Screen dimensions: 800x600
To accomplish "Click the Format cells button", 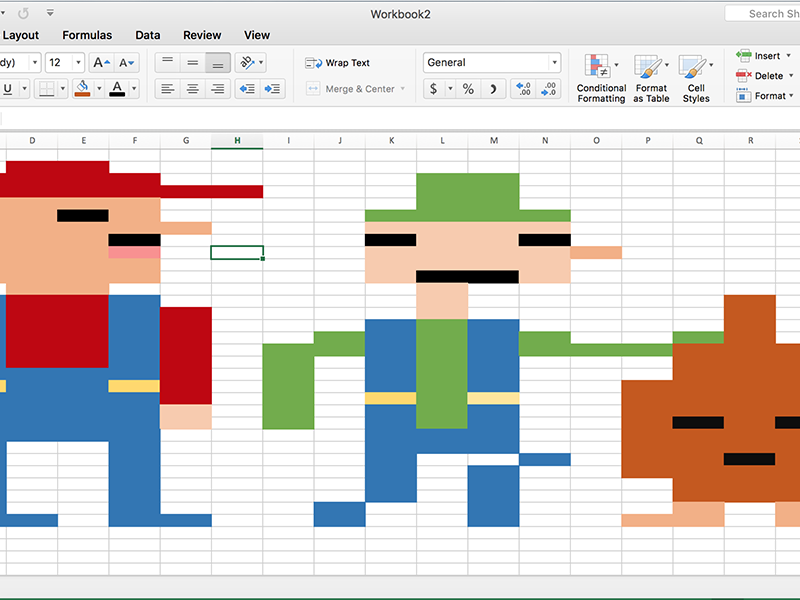I will click(761, 95).
